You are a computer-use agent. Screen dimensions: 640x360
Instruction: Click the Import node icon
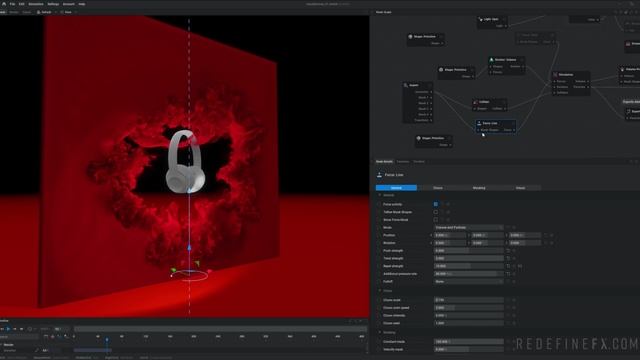tap(406, 85)
